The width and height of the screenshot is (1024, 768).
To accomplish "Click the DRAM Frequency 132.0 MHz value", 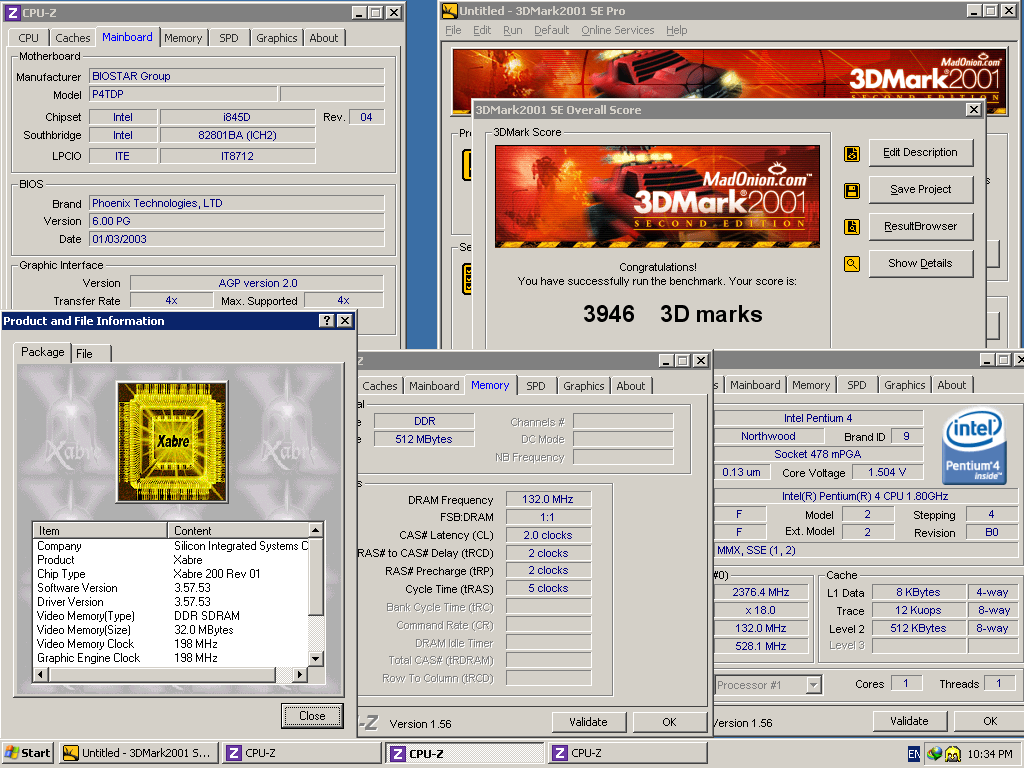I will click(548, 500).
